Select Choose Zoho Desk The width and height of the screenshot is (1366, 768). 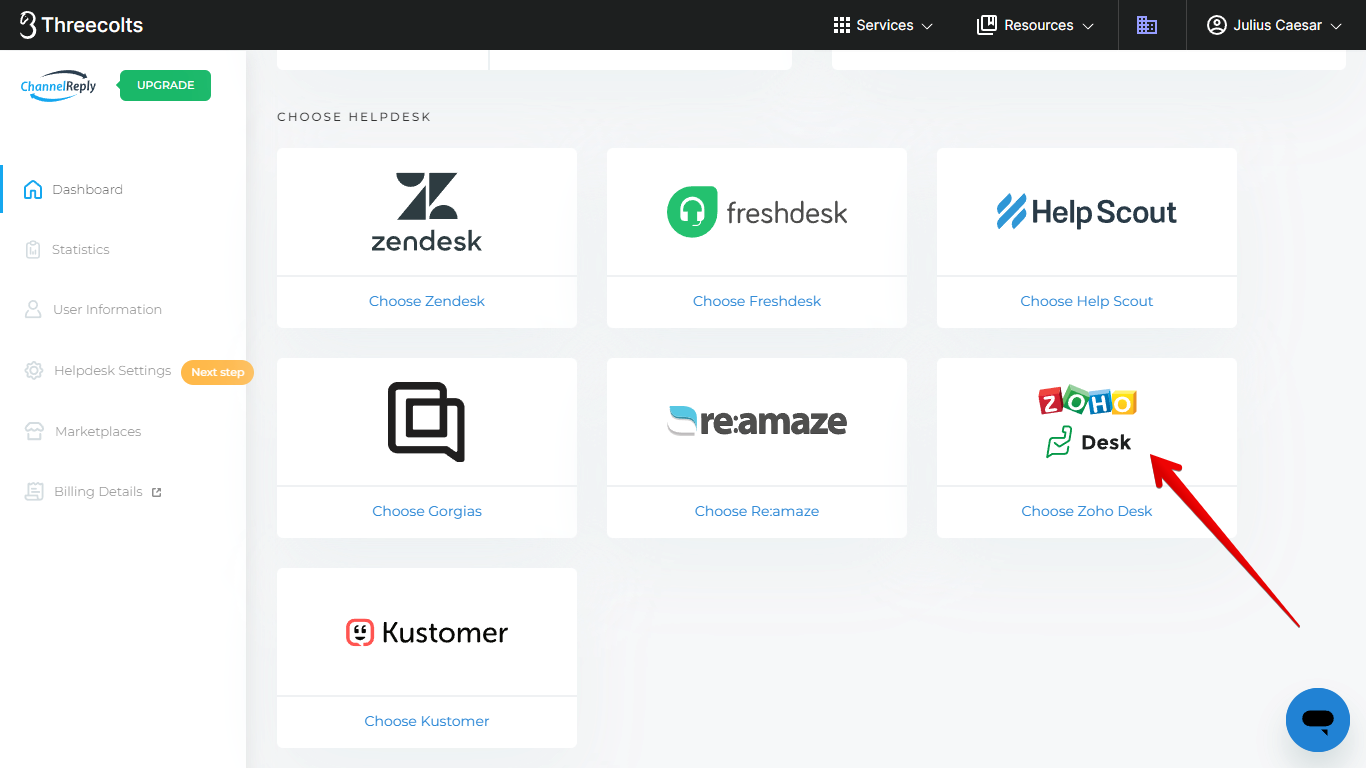[1087, 511]
